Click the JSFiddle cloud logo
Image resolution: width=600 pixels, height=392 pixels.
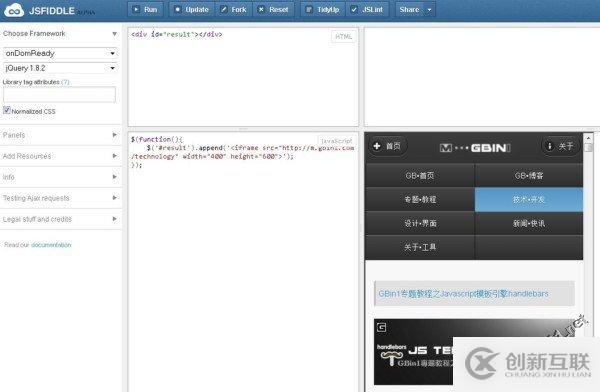[14, 10]
